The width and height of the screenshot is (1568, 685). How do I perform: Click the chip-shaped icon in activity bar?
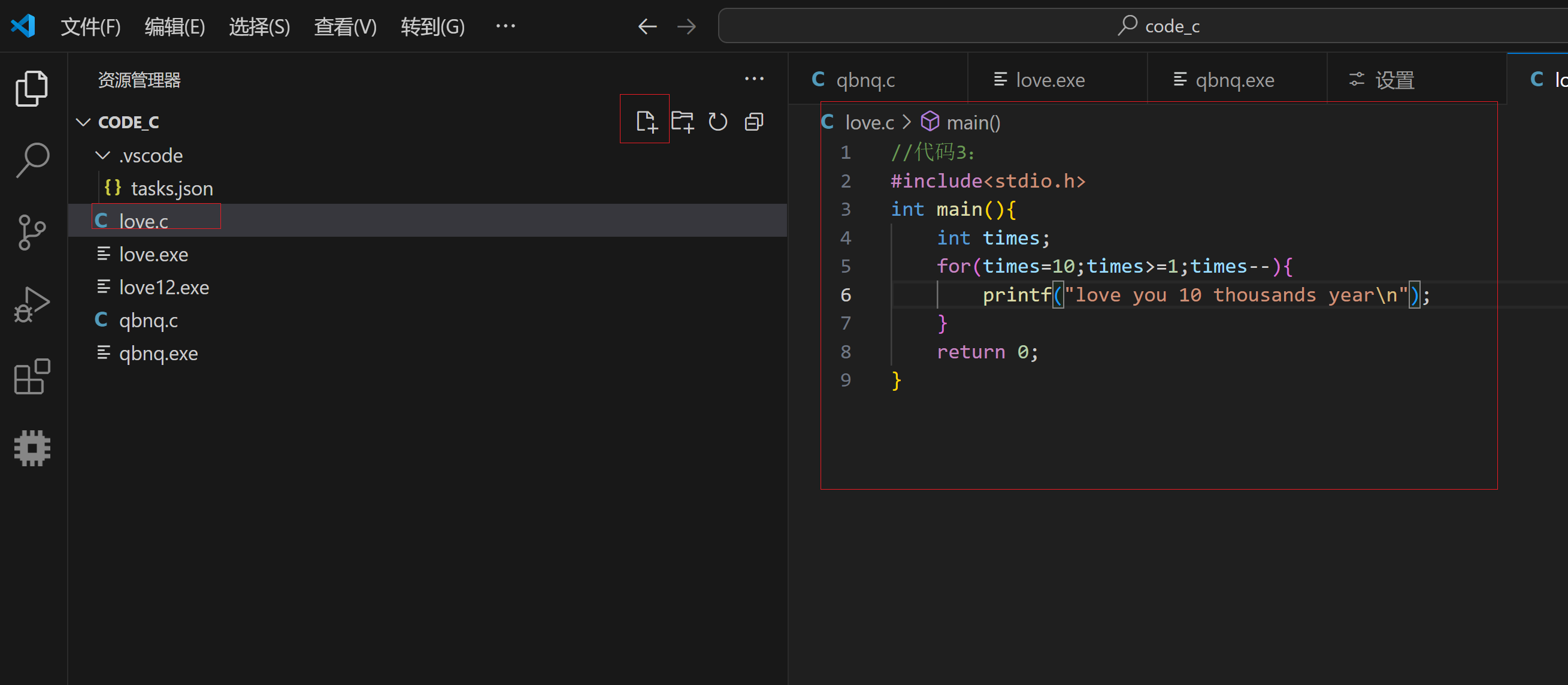(32, 448)
